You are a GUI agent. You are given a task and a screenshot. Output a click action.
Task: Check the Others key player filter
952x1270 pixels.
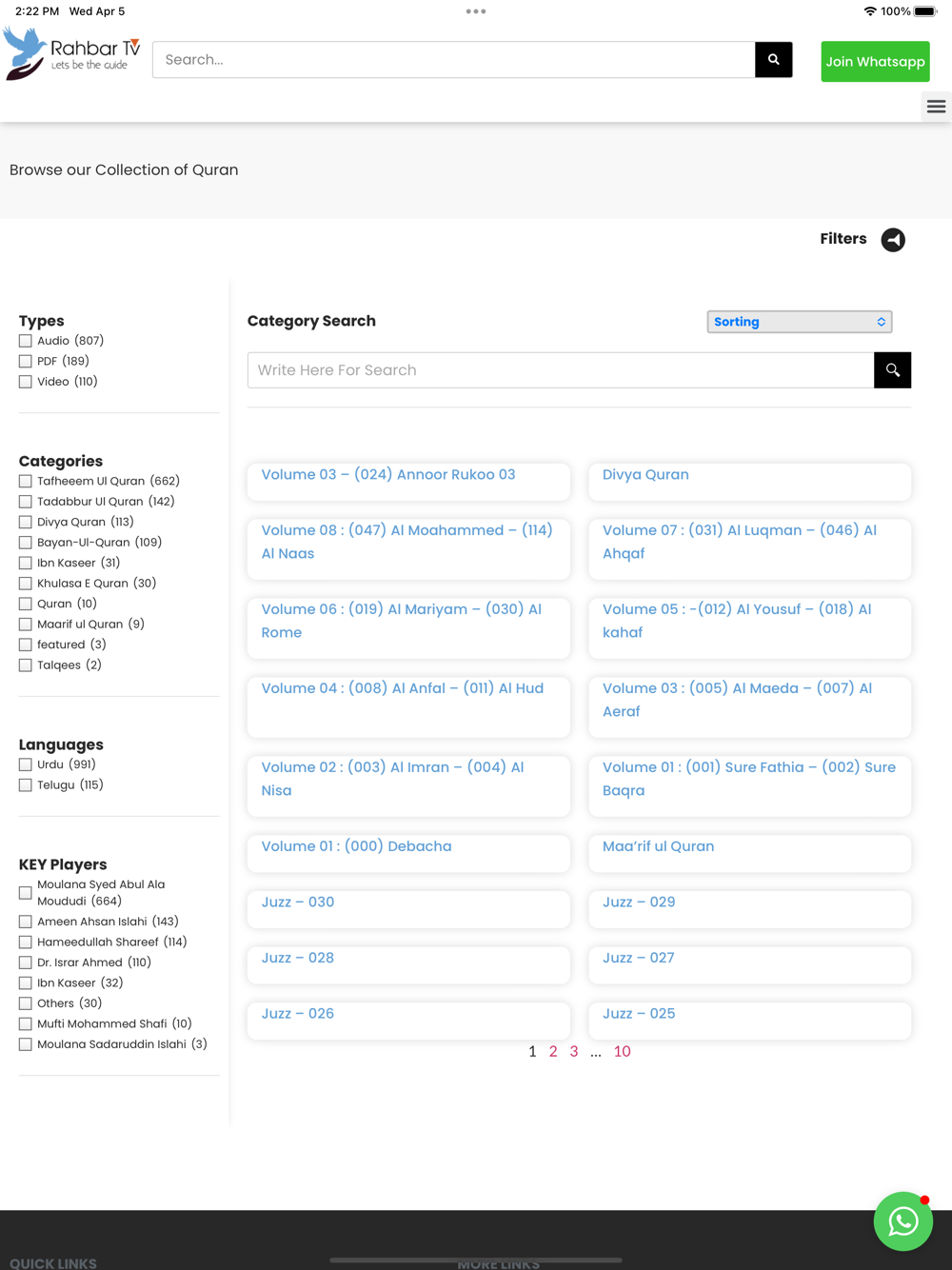pos(26,1003)
